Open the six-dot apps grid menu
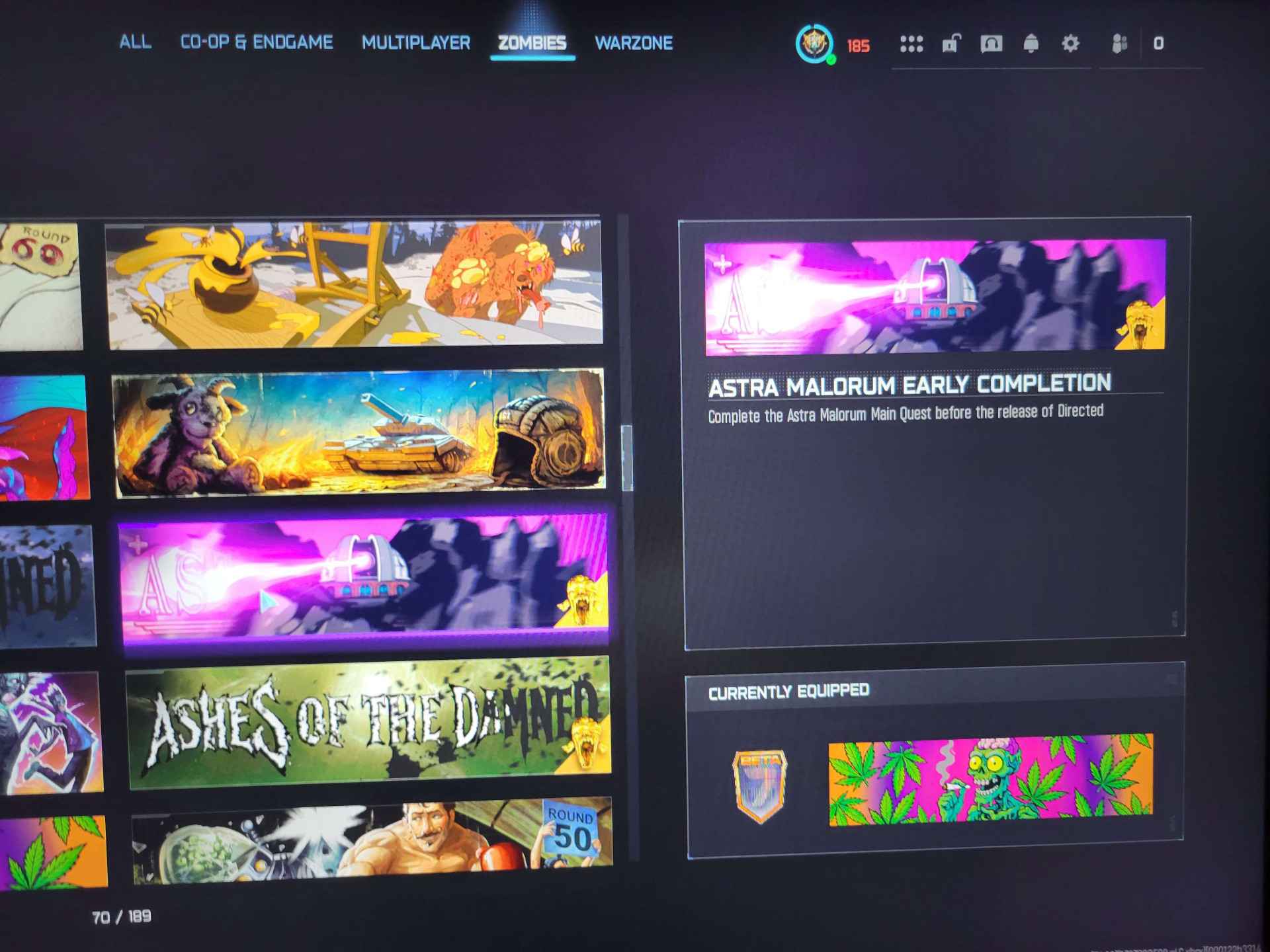The height and width of the screenshot is (952, 1270). tap(911, 44)
